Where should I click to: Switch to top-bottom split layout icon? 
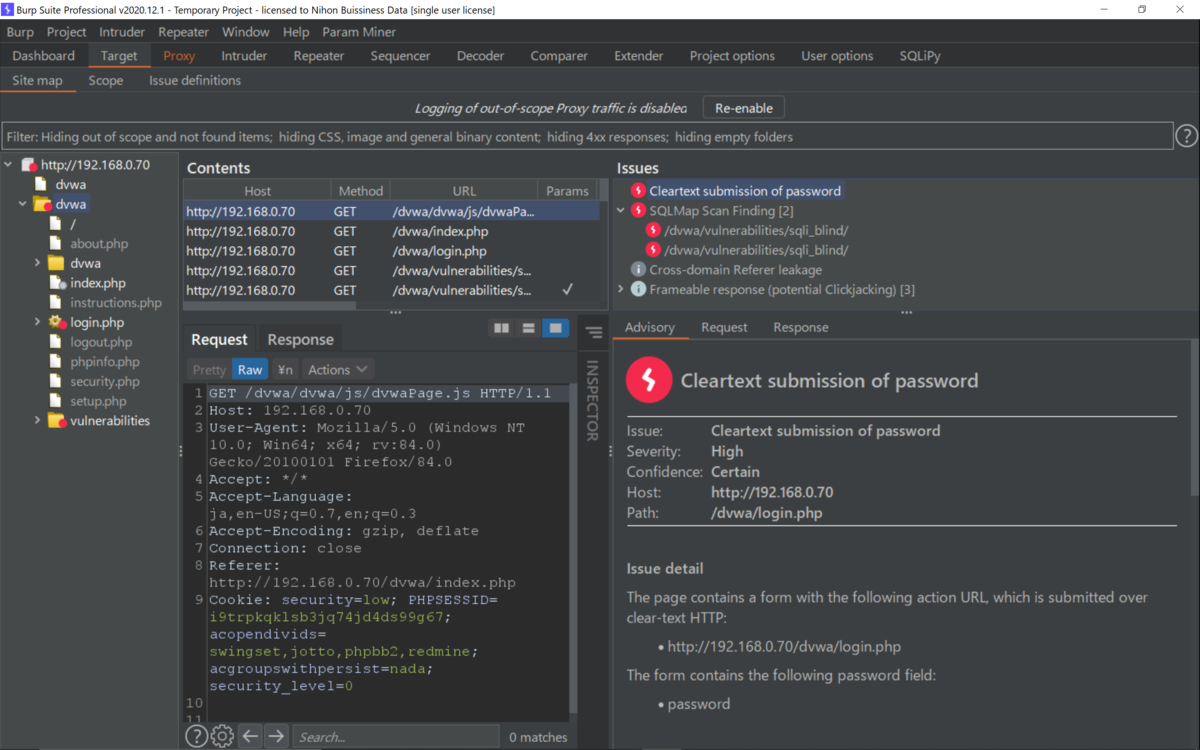[x=528, y=328]
